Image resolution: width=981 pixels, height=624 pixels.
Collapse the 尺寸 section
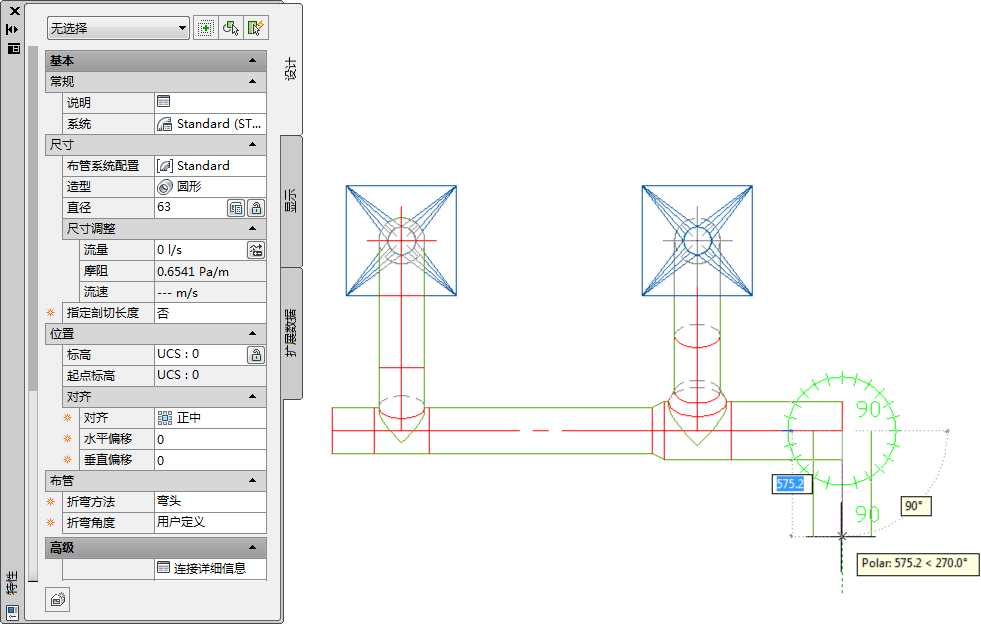[x=253, y=145]
